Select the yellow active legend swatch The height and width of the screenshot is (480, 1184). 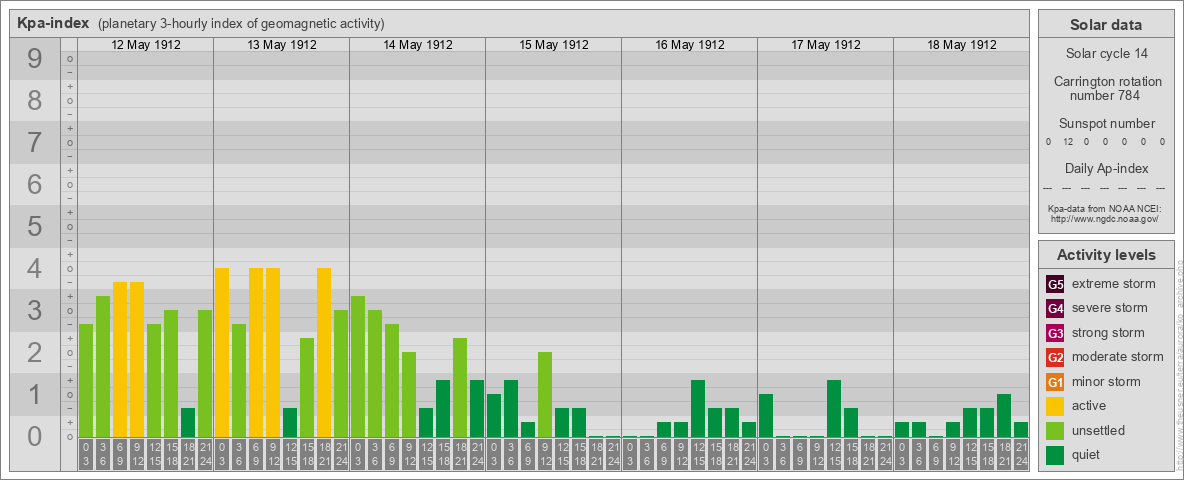pyautogui.click(x=1055, y=406)
